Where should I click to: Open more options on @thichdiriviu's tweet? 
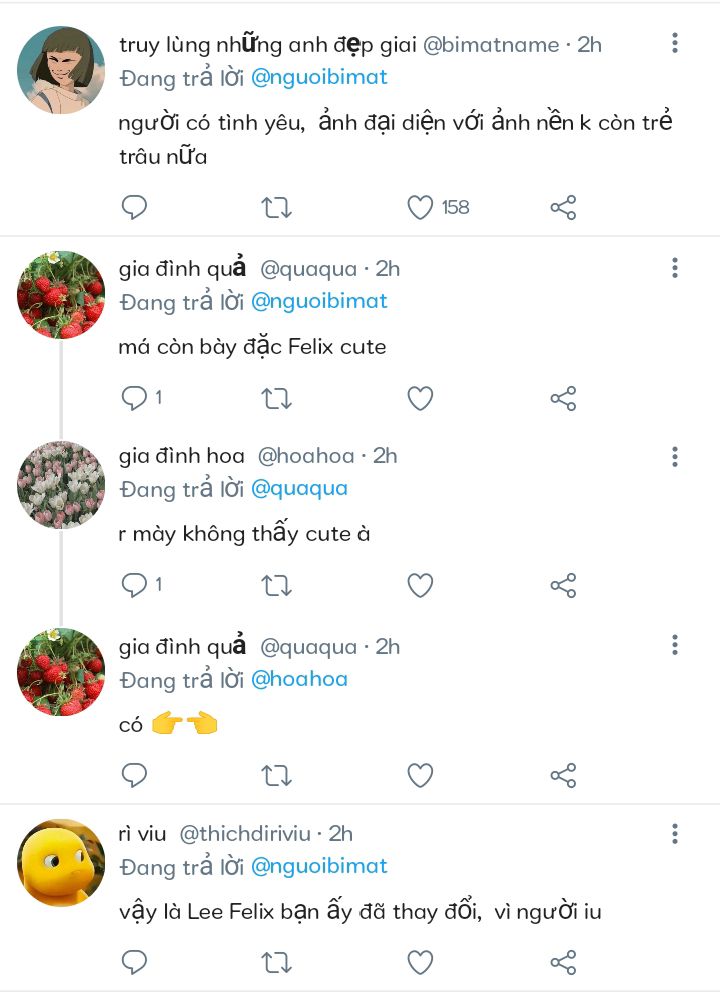pos(675,834)
